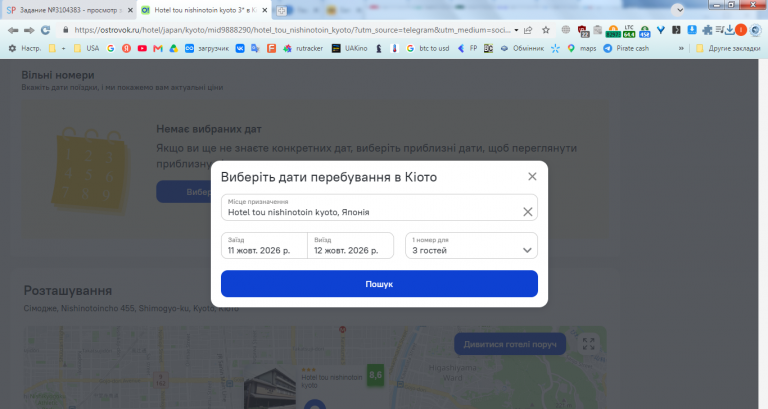Screen dimensions: 768x409
Task: Open the orange bitcoin price extension
Action: 613,31
